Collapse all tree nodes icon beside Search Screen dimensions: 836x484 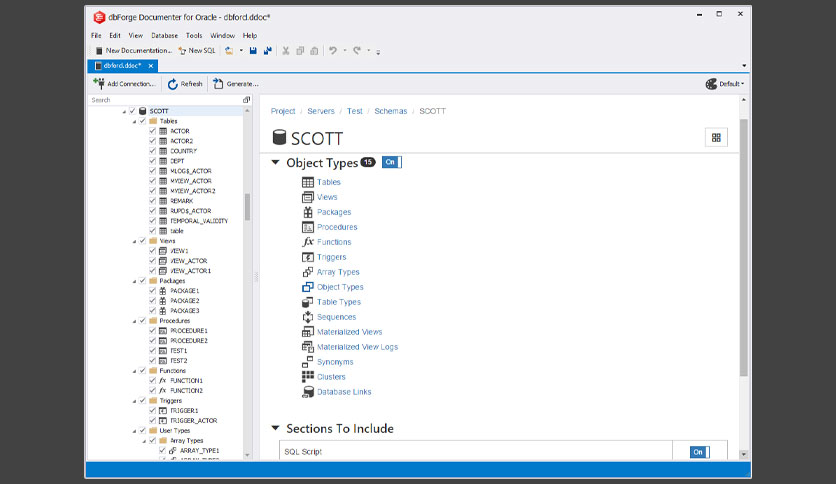click(x=246, y=100)
